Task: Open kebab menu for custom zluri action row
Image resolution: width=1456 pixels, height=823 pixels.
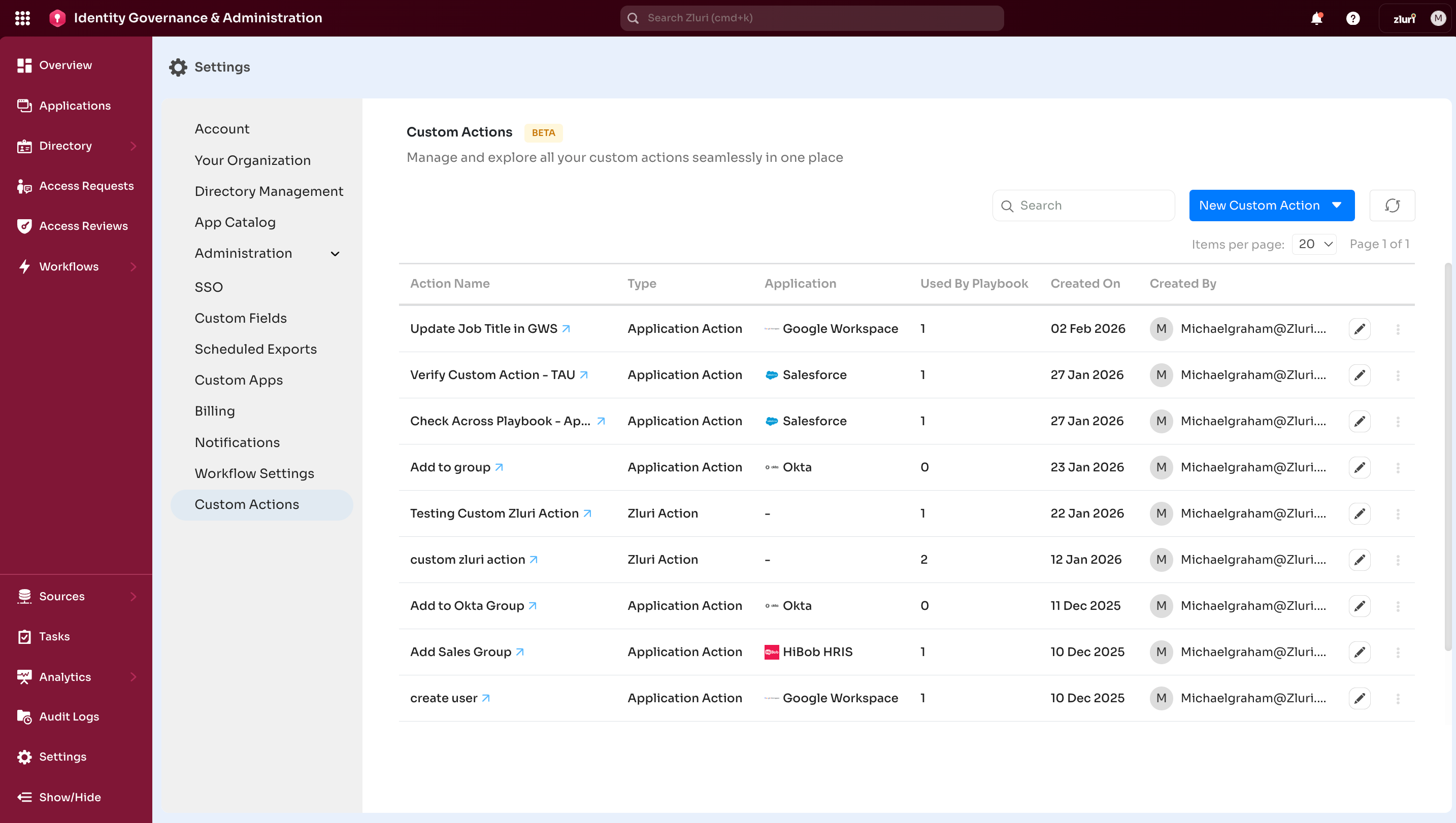Action: [1398, 560]
